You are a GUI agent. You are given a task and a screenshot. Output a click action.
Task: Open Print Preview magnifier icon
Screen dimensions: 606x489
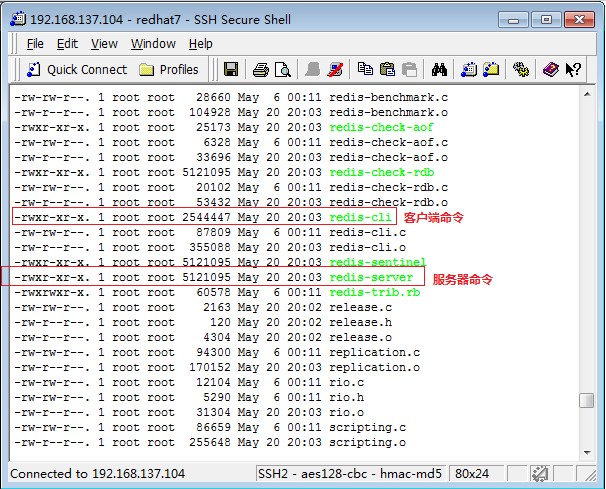[x=283, y=70]
